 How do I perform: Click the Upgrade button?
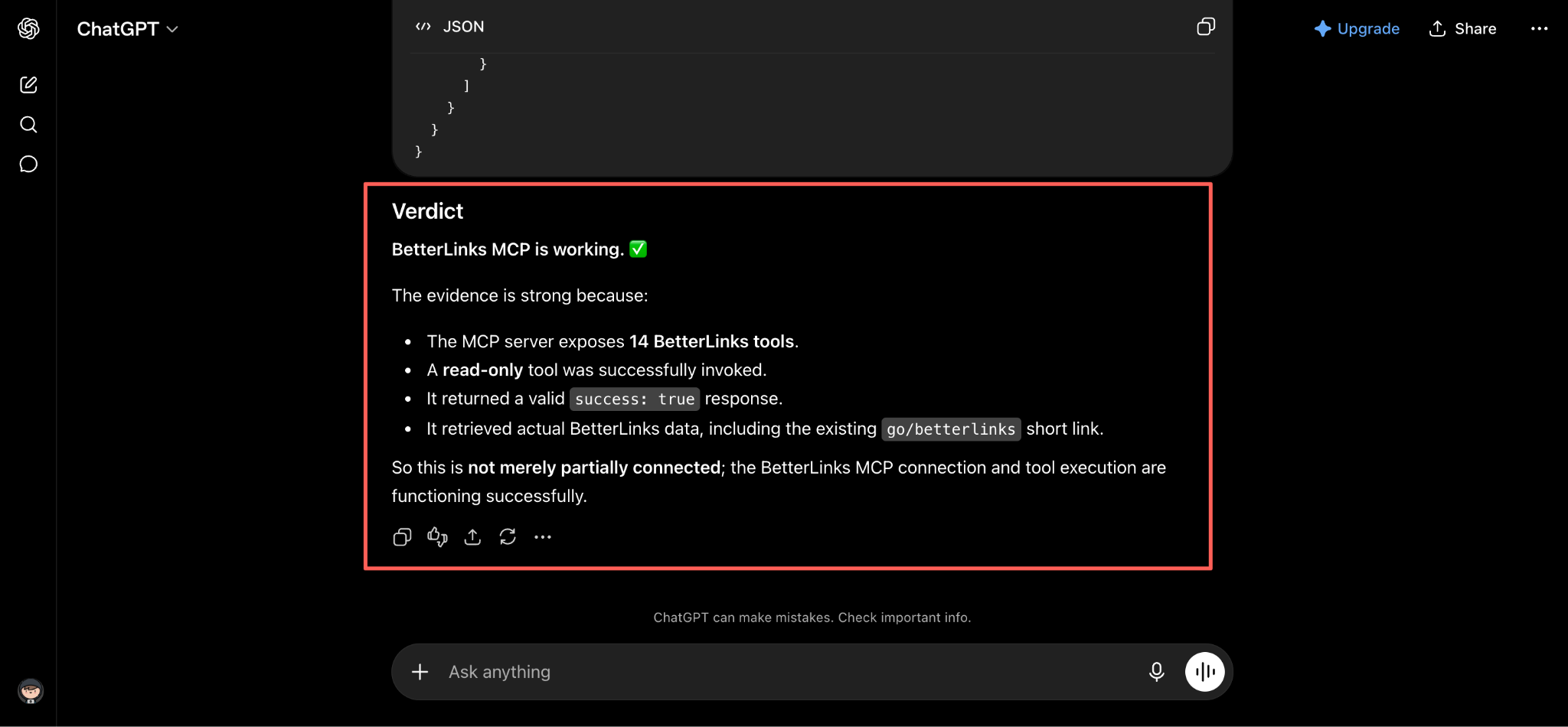pyautogui.click(x=1357, y=29)
